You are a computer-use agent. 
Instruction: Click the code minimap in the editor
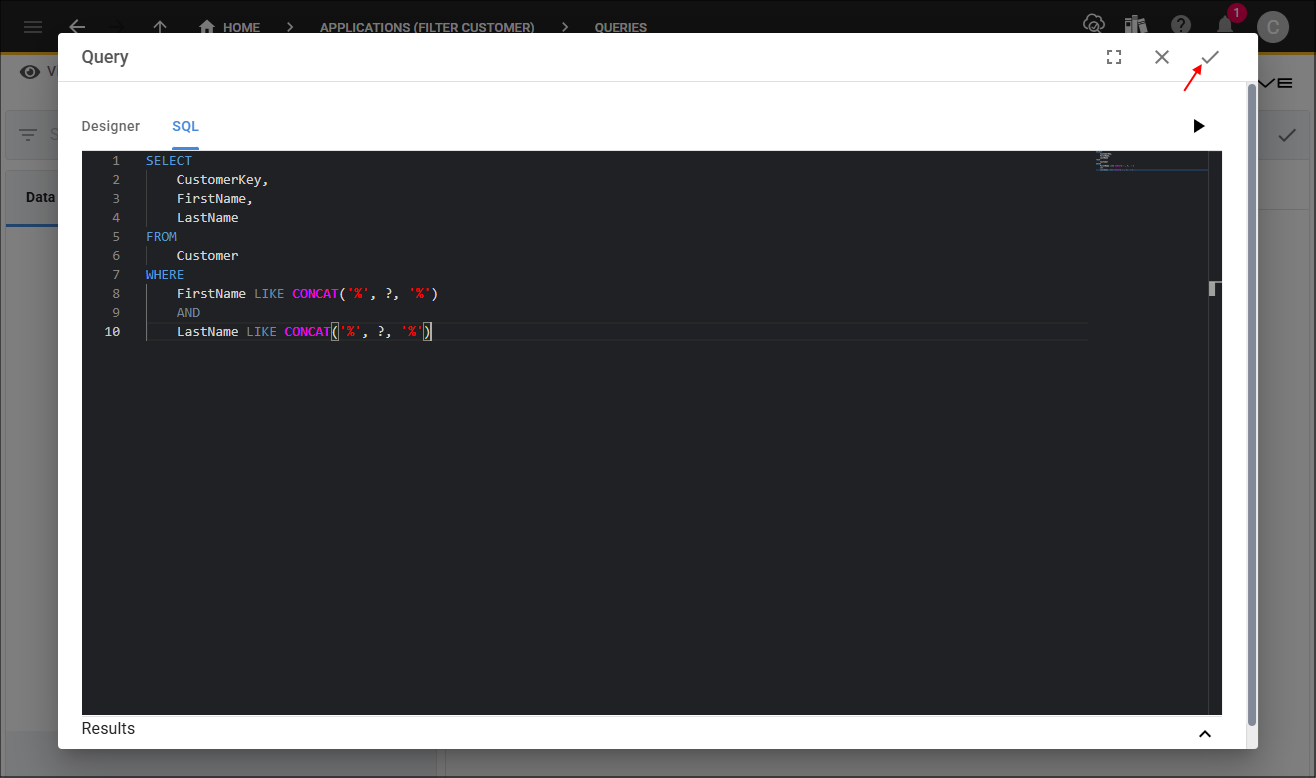coord(1152,162)
